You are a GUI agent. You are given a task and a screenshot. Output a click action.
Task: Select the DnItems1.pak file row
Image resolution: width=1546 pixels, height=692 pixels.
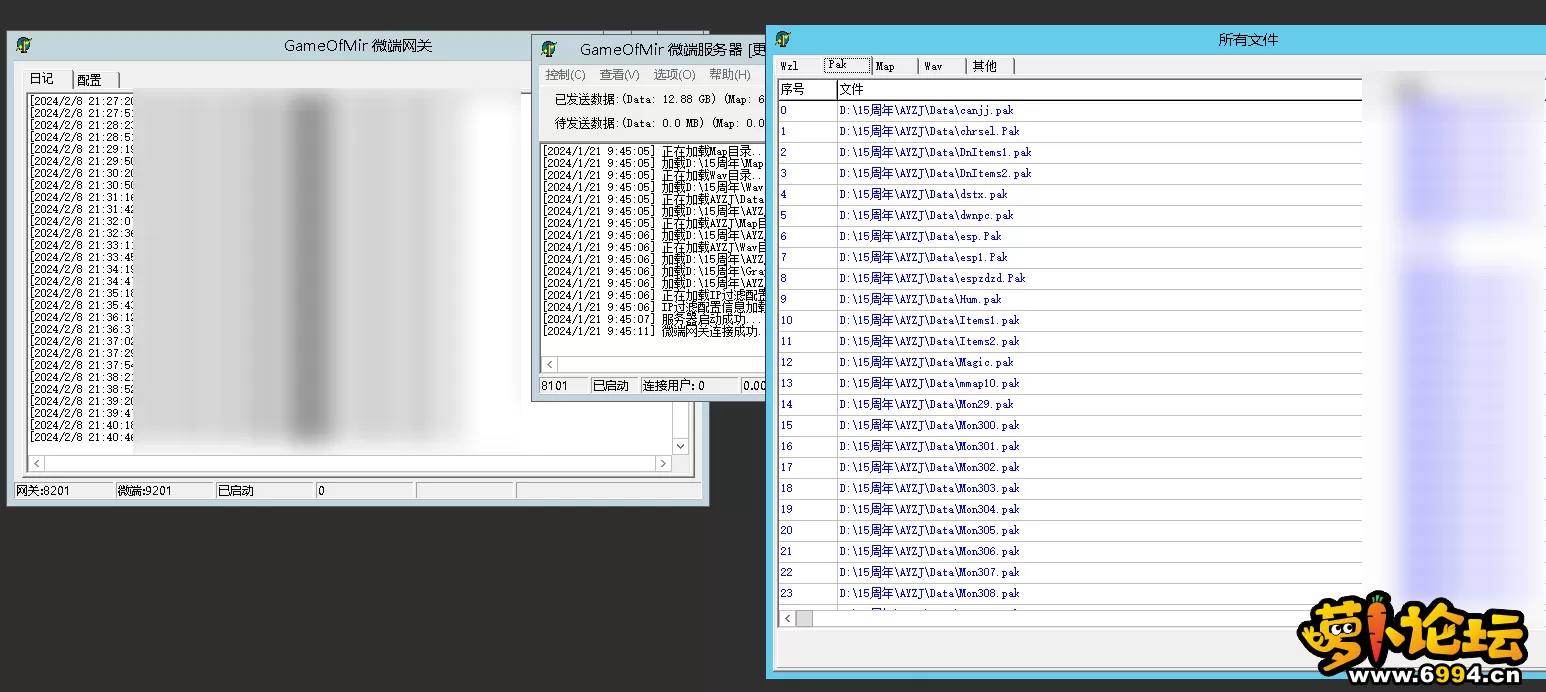(x=1069, y=152)
